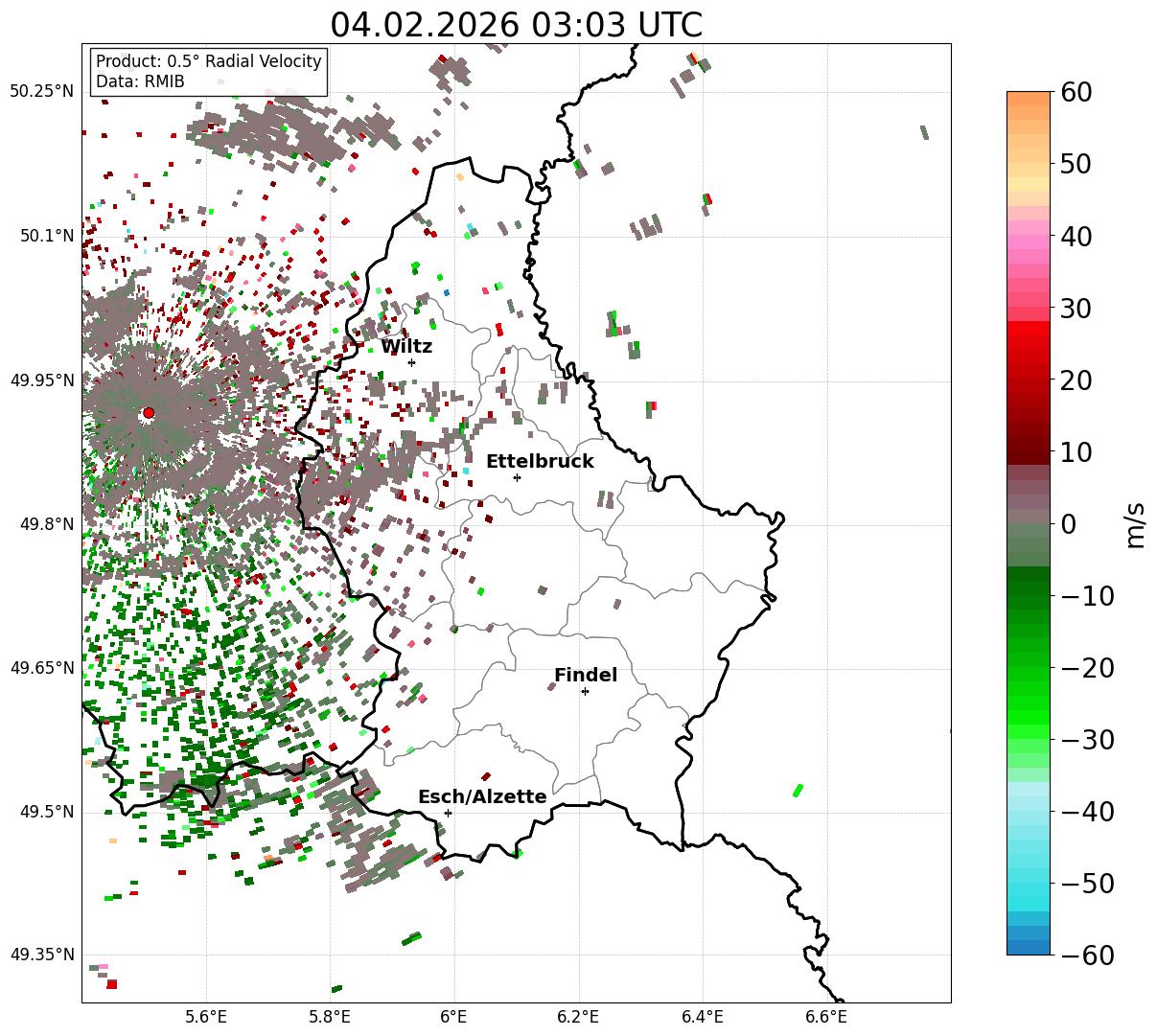Viewport: 1157px width, 1036px height.
Task: Click the colorbar tick label 60
Action: click(x=1076, y=92)
